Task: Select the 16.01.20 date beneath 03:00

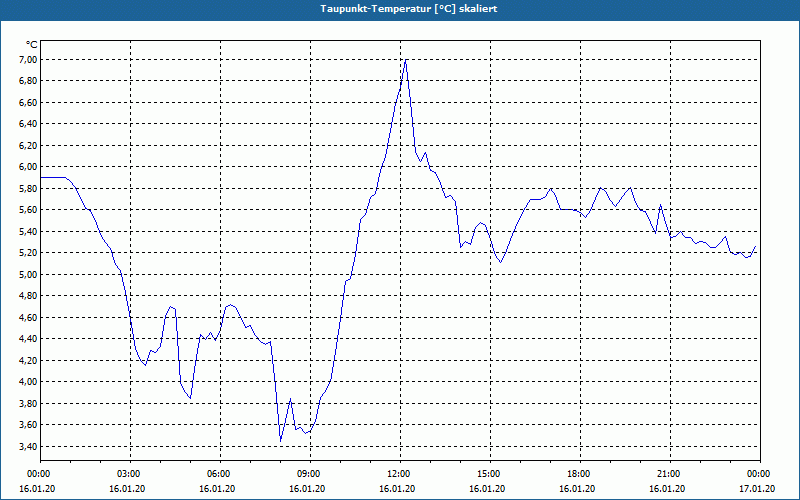Action: click(127, 489)
